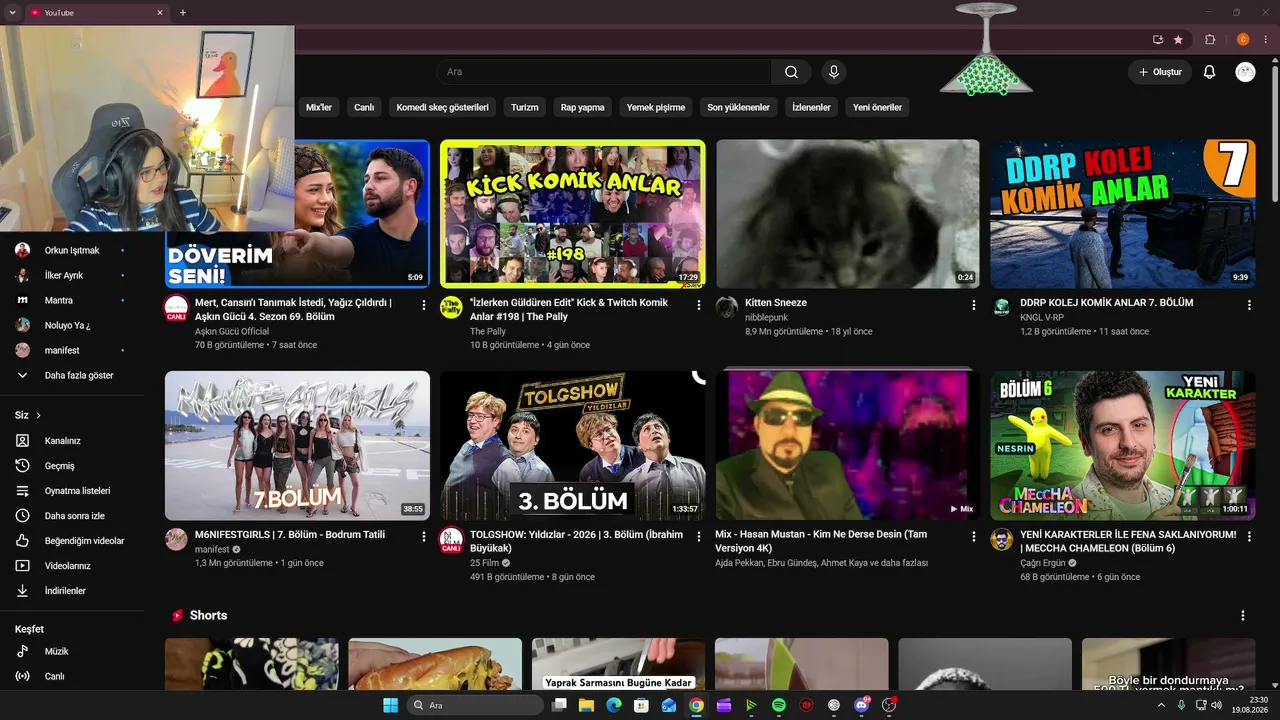Click the install app icon in address bar
Screen dimensions: 1280x720
tap(1158, 40)
